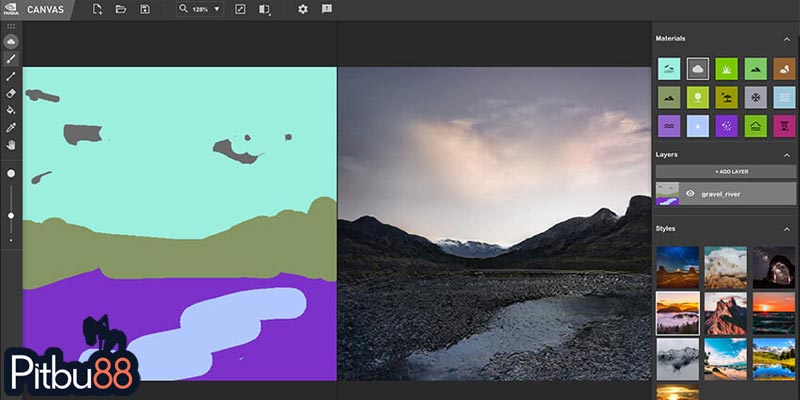Collapse the Materials panel
The height and width of the screenshot is (400, 800).
click(x=787, y=39)
